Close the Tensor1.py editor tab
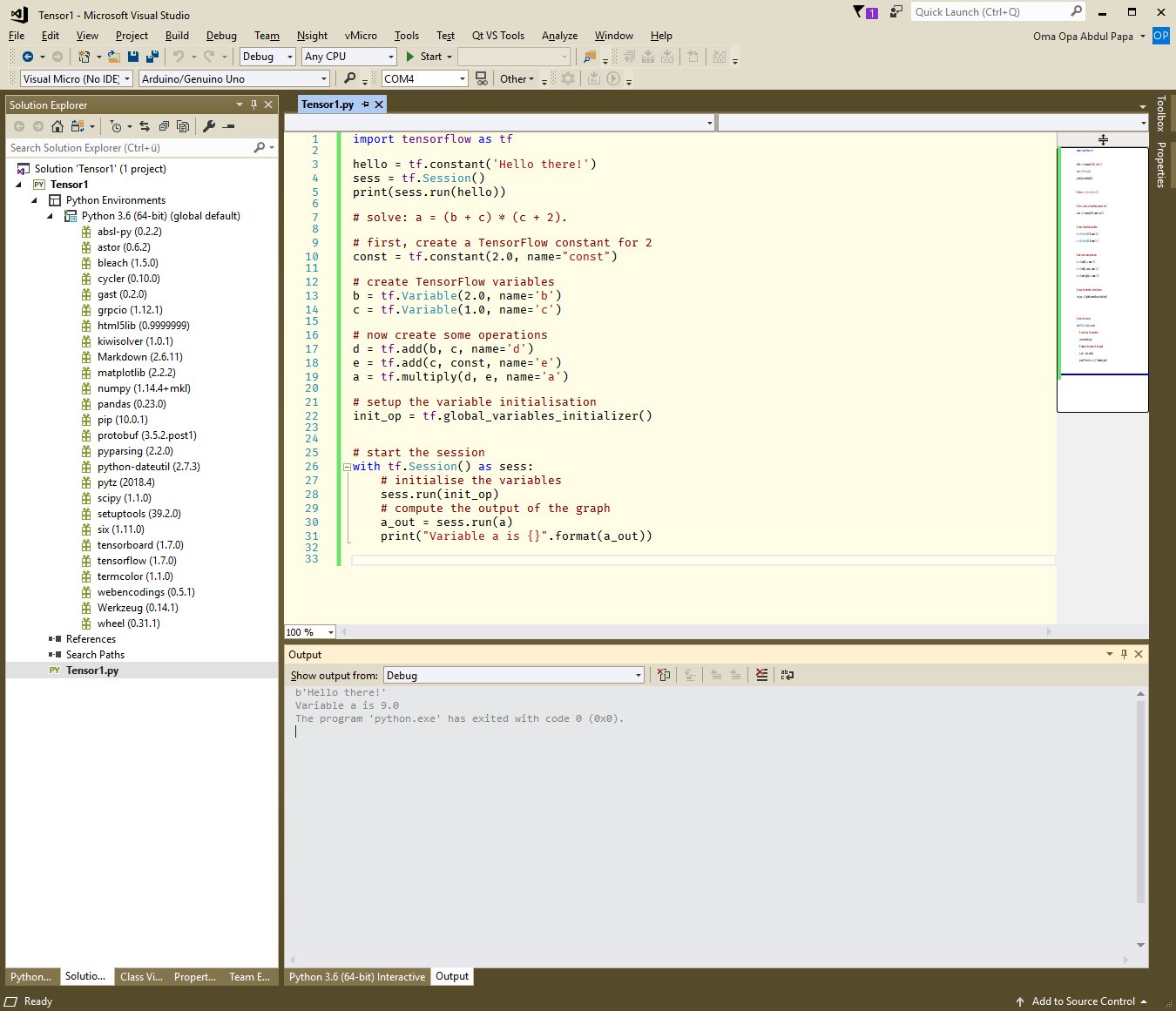Viewport: 1176px width, 1011px height. point(379,104)
